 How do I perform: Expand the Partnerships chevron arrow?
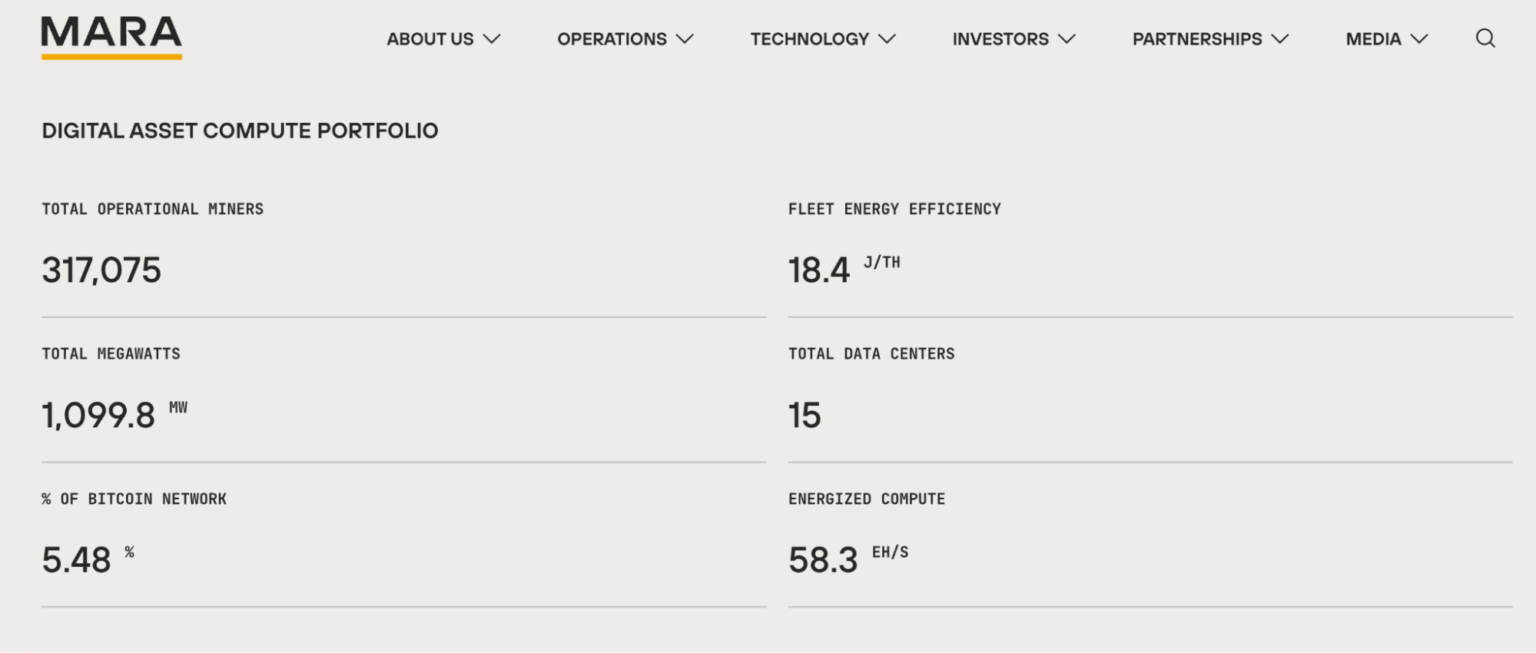point(1280,39)
